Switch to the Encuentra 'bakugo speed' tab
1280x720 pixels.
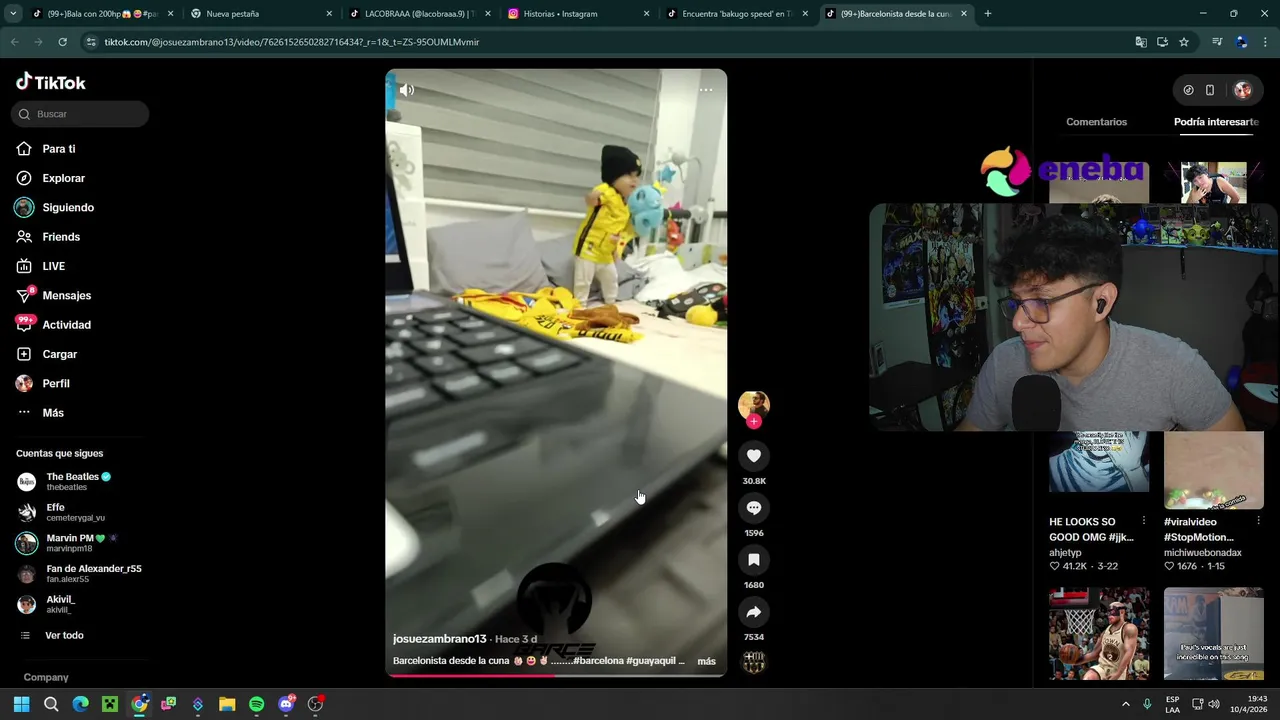[736, 14]
